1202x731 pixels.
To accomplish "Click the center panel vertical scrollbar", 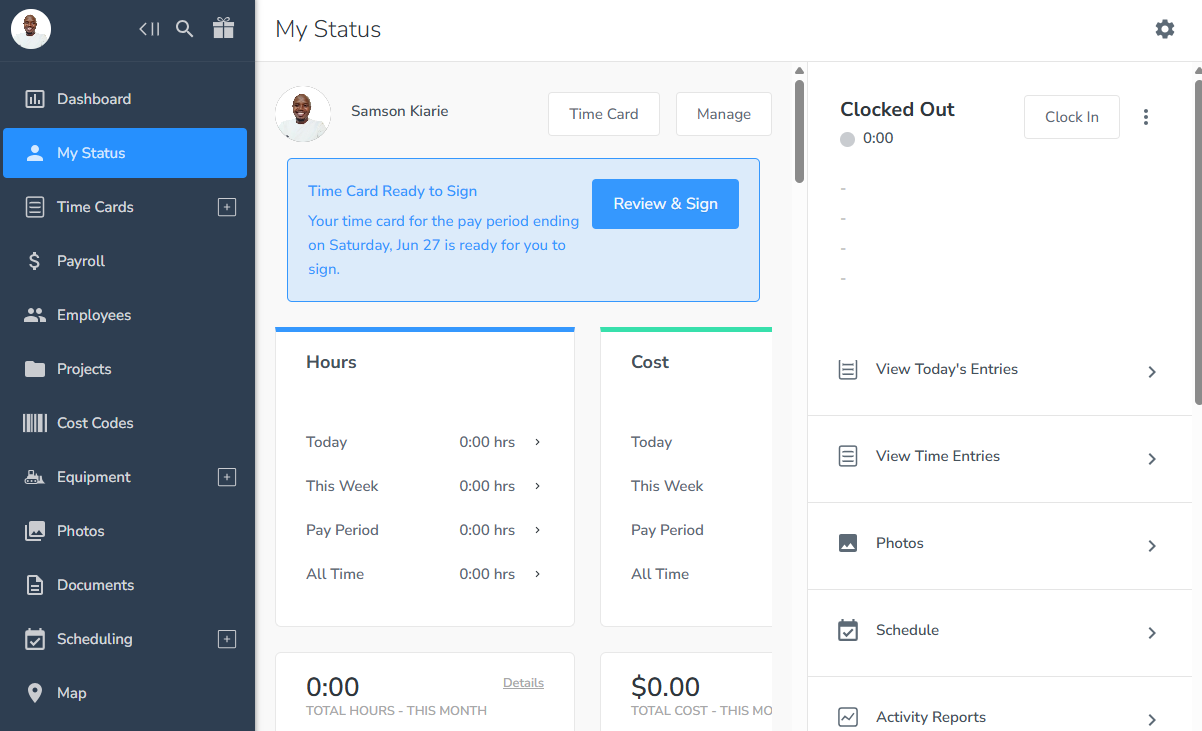I will tap(799, 131).
